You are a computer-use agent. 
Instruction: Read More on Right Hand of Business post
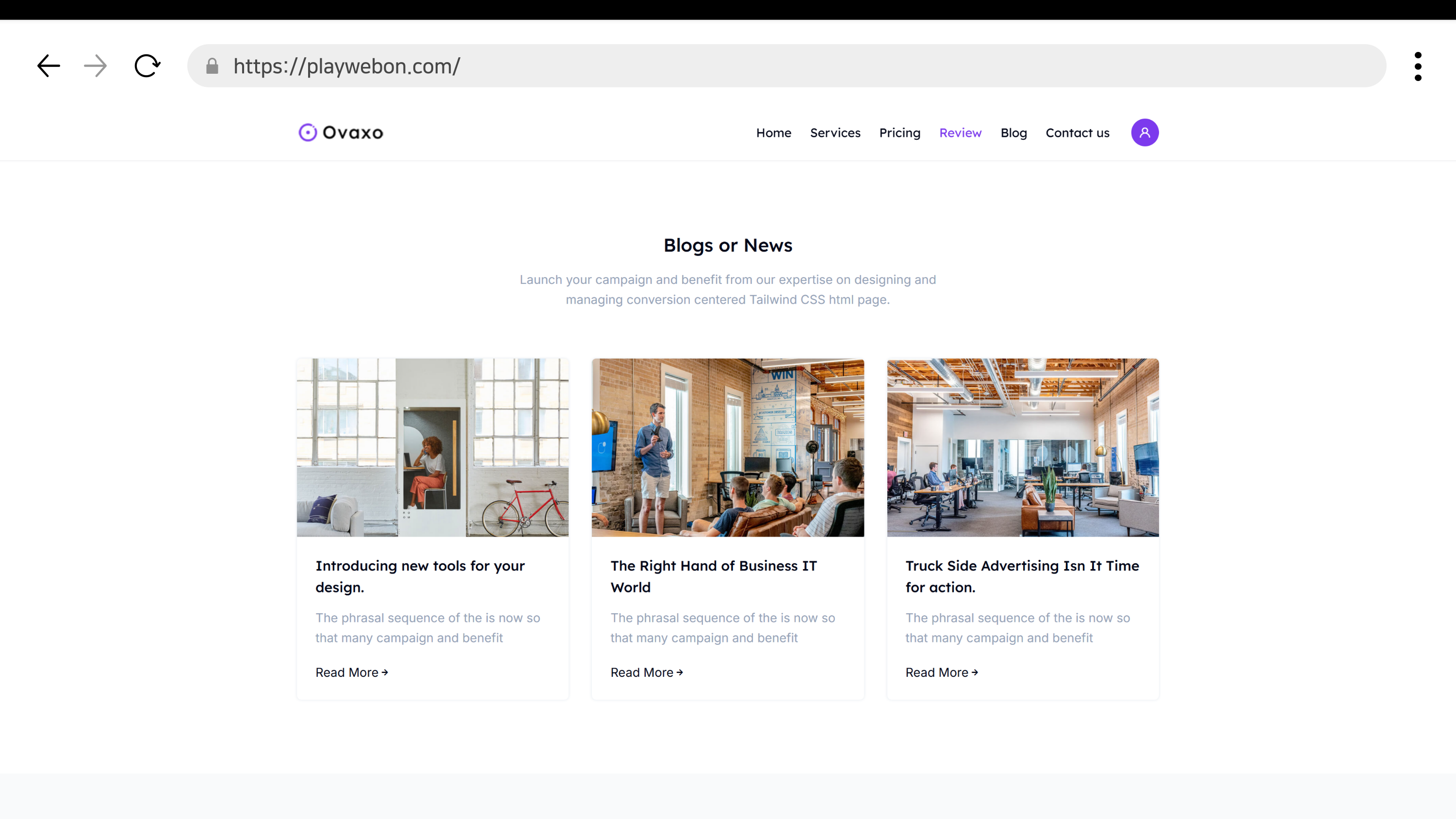tap(646, 672)
